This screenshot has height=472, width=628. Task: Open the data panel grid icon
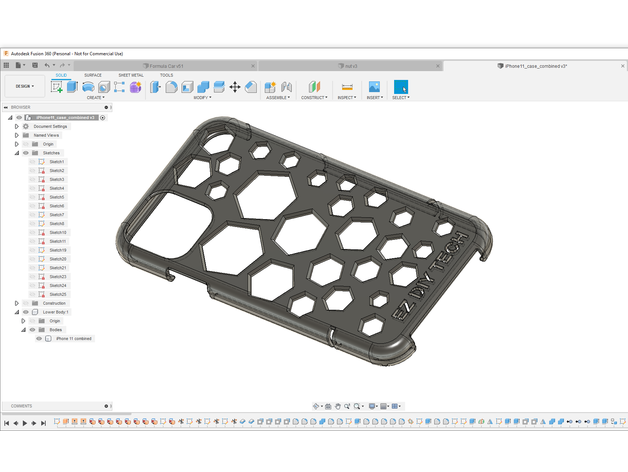pos(6,65)
